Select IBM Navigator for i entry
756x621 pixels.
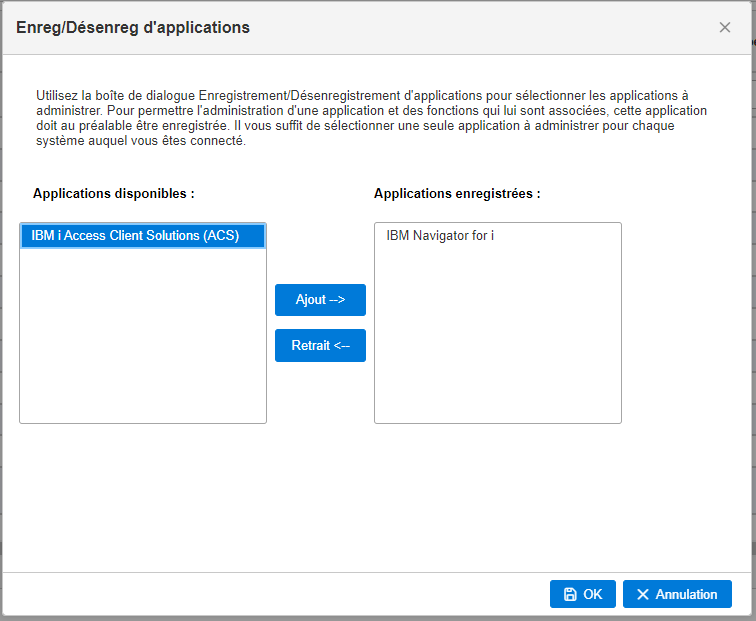[498, 236]
